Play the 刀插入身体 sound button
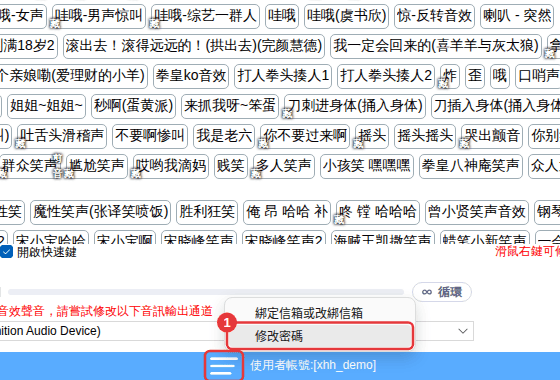Screen dimensions: 560x380 [496, 106]
